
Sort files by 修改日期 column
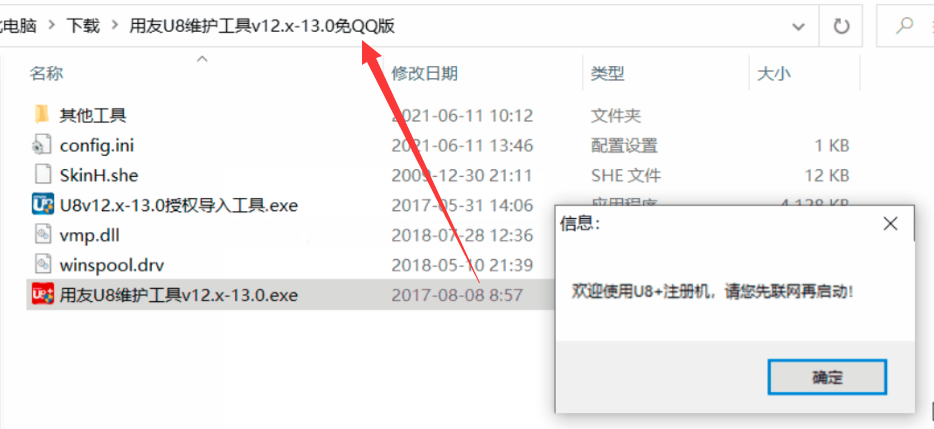tap(424, 74)
